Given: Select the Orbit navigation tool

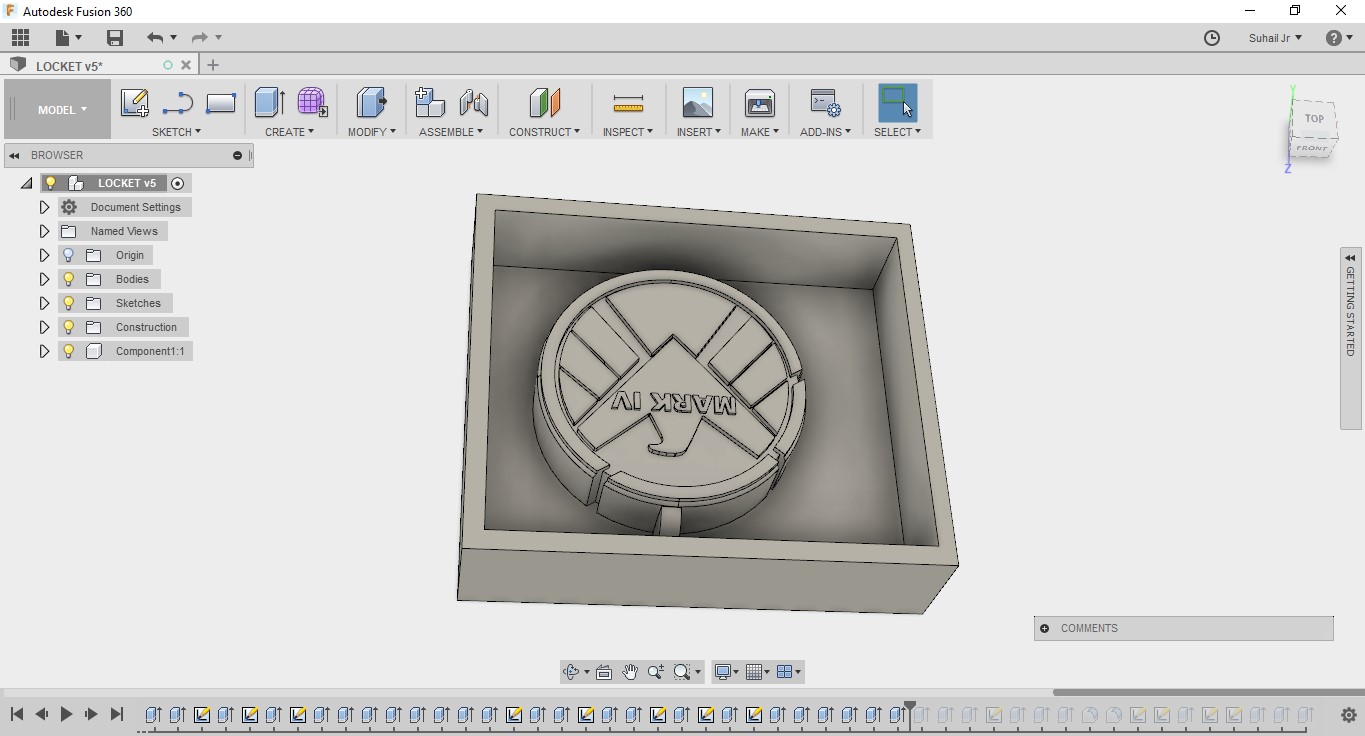Looking at the screenshot, I should 571,672.
